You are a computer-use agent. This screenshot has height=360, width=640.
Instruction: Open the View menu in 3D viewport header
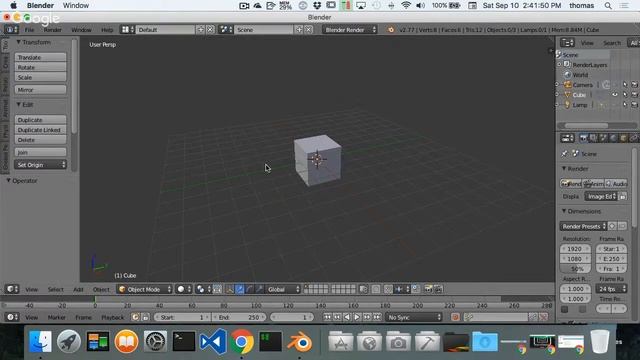pyautogui.click(x=31, y=289)
